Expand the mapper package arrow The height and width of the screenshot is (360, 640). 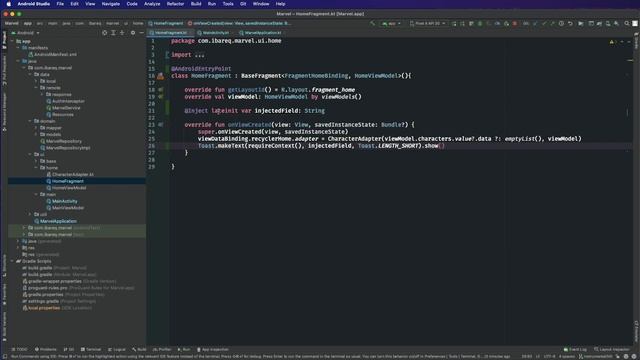(x=36, y=128)
